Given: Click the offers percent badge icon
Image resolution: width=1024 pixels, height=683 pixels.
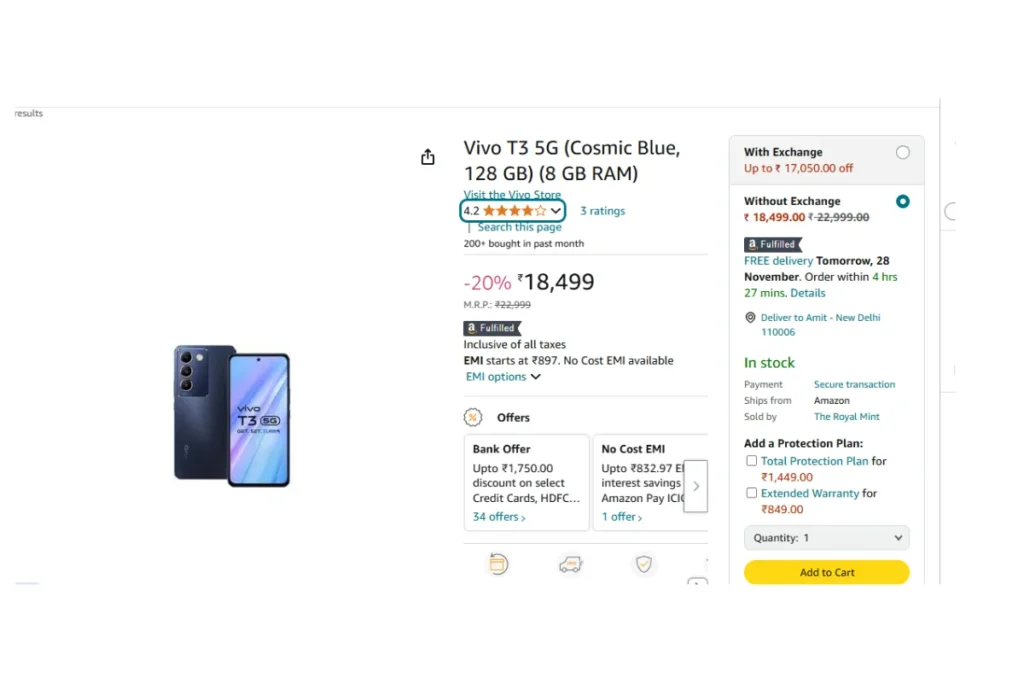Looking at the screenshot, I should 473,417.
